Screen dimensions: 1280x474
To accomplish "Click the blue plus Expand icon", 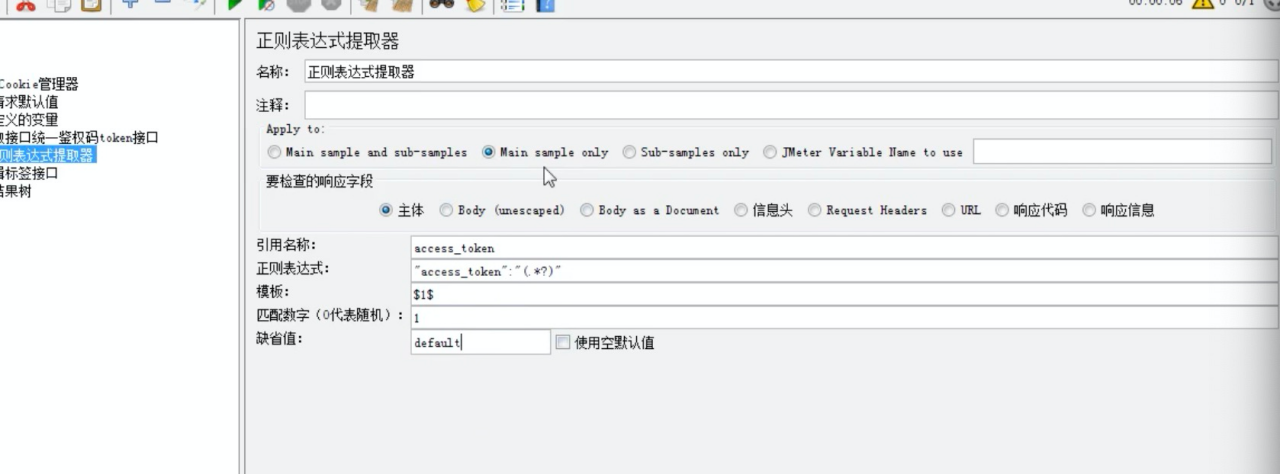I will point(129,4).
